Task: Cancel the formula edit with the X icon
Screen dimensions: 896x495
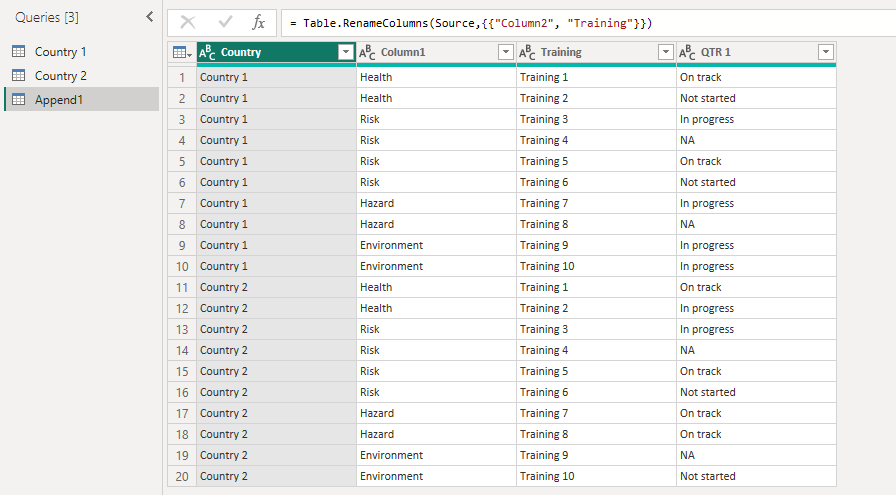Action: (187, 23)
